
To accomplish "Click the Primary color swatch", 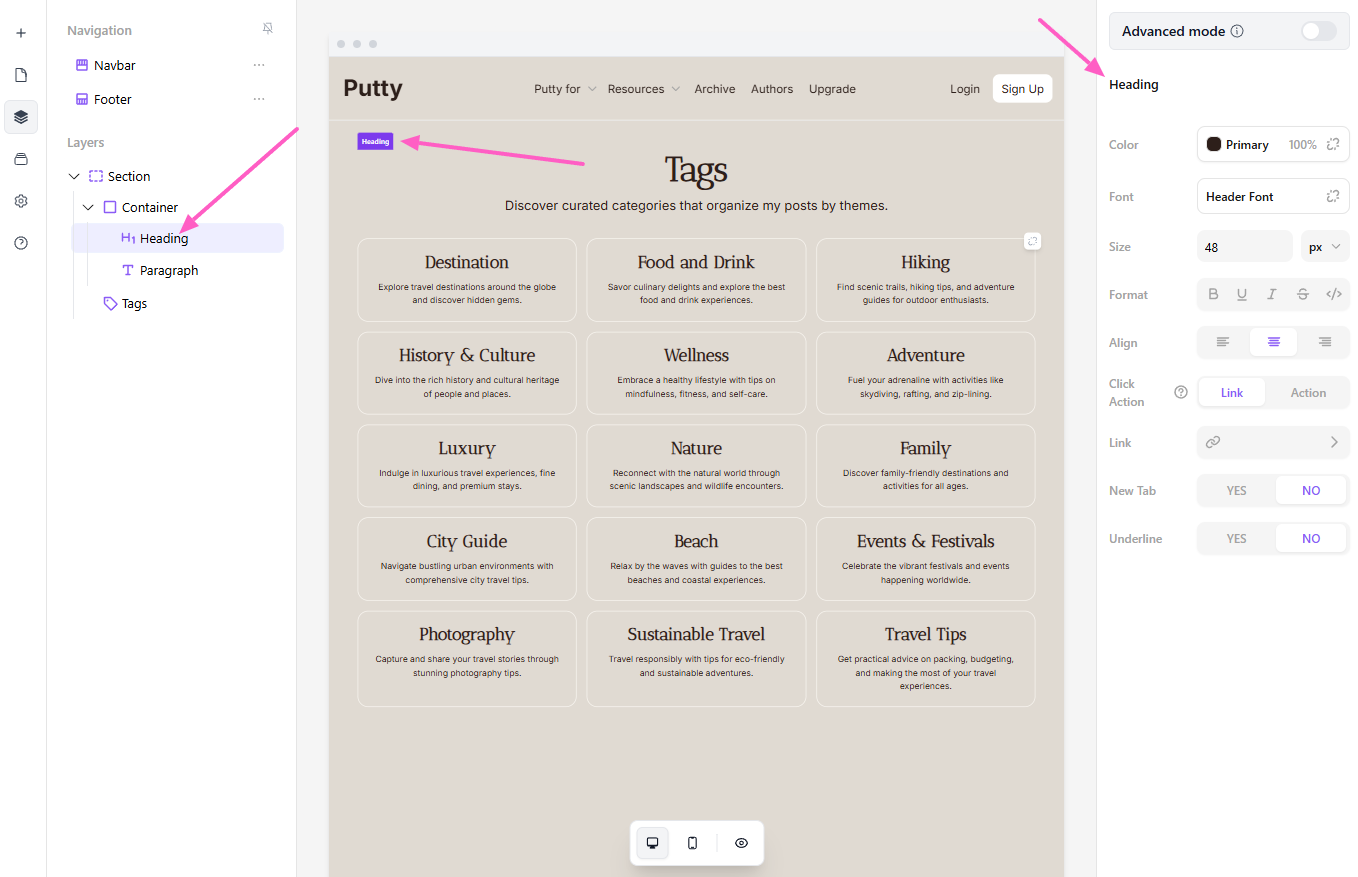I will tap(1214, 144).
